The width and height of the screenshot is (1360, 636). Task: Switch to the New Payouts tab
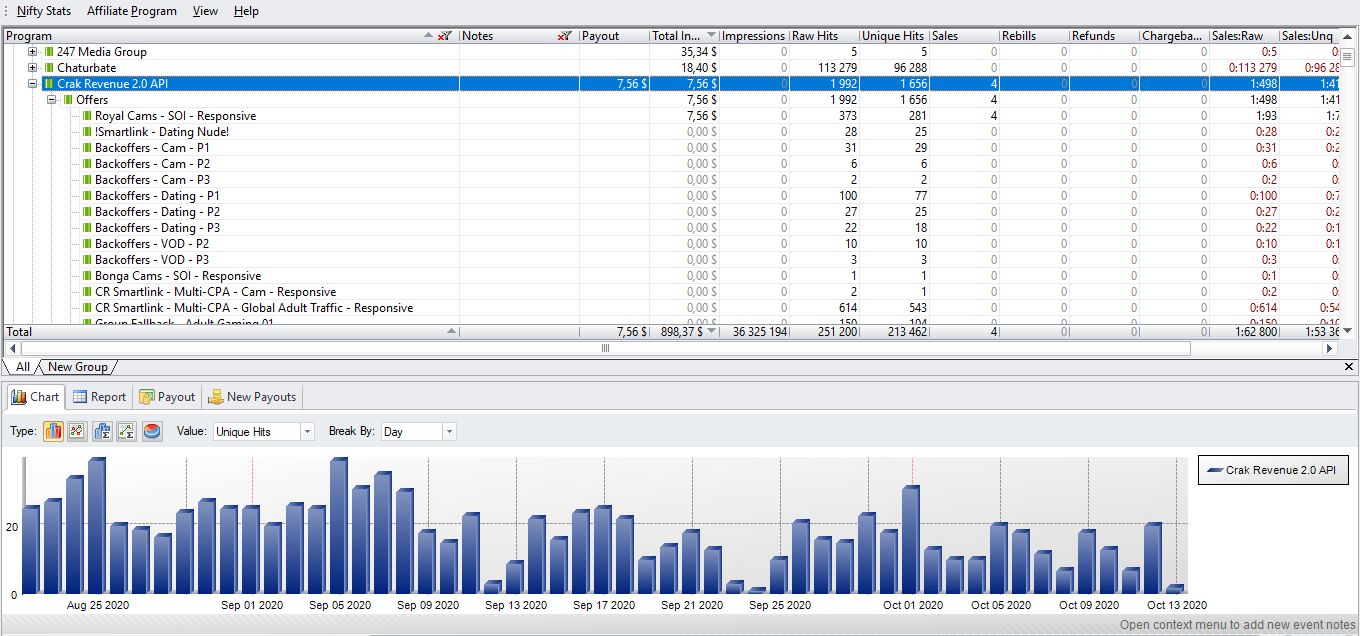pyautogui.click(x=252, y=396)
